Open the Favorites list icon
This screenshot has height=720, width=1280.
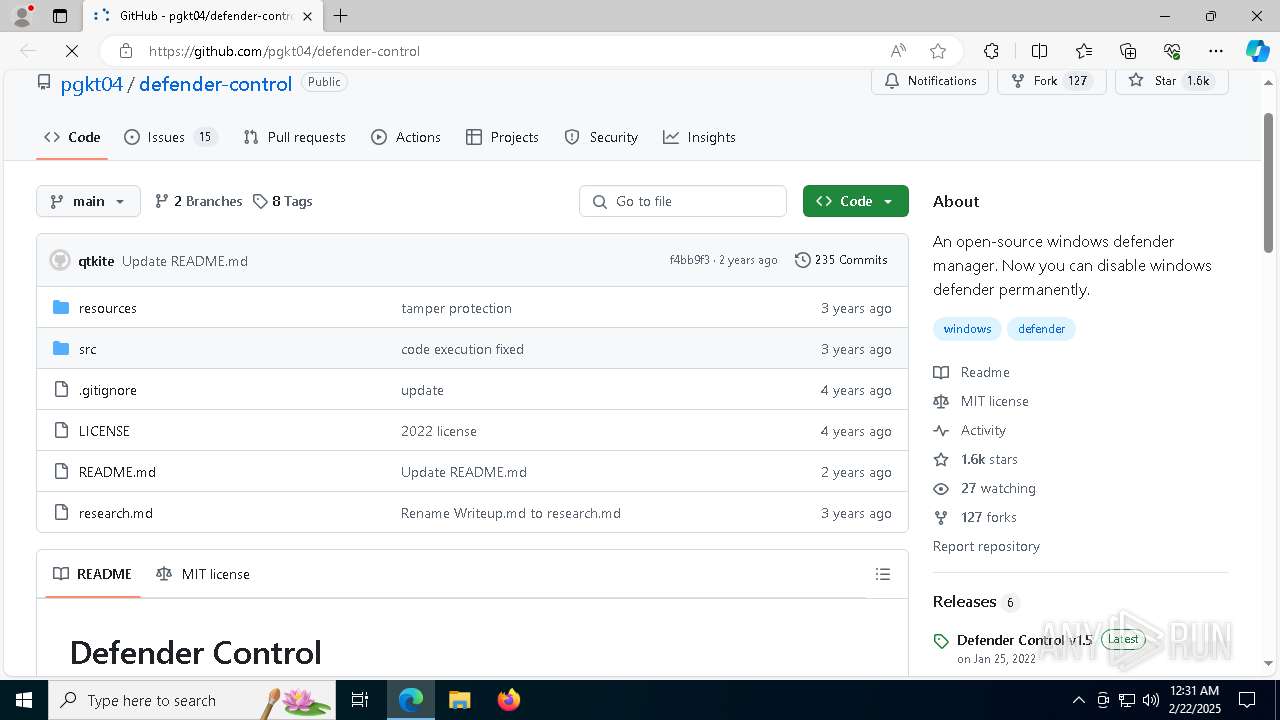click(x=1084, y=51)
